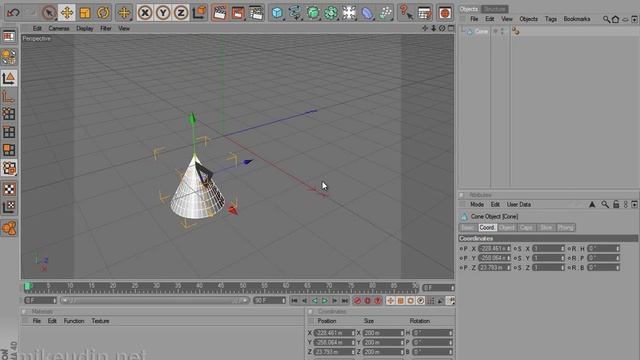Play animation backward

tap(315, 301)
